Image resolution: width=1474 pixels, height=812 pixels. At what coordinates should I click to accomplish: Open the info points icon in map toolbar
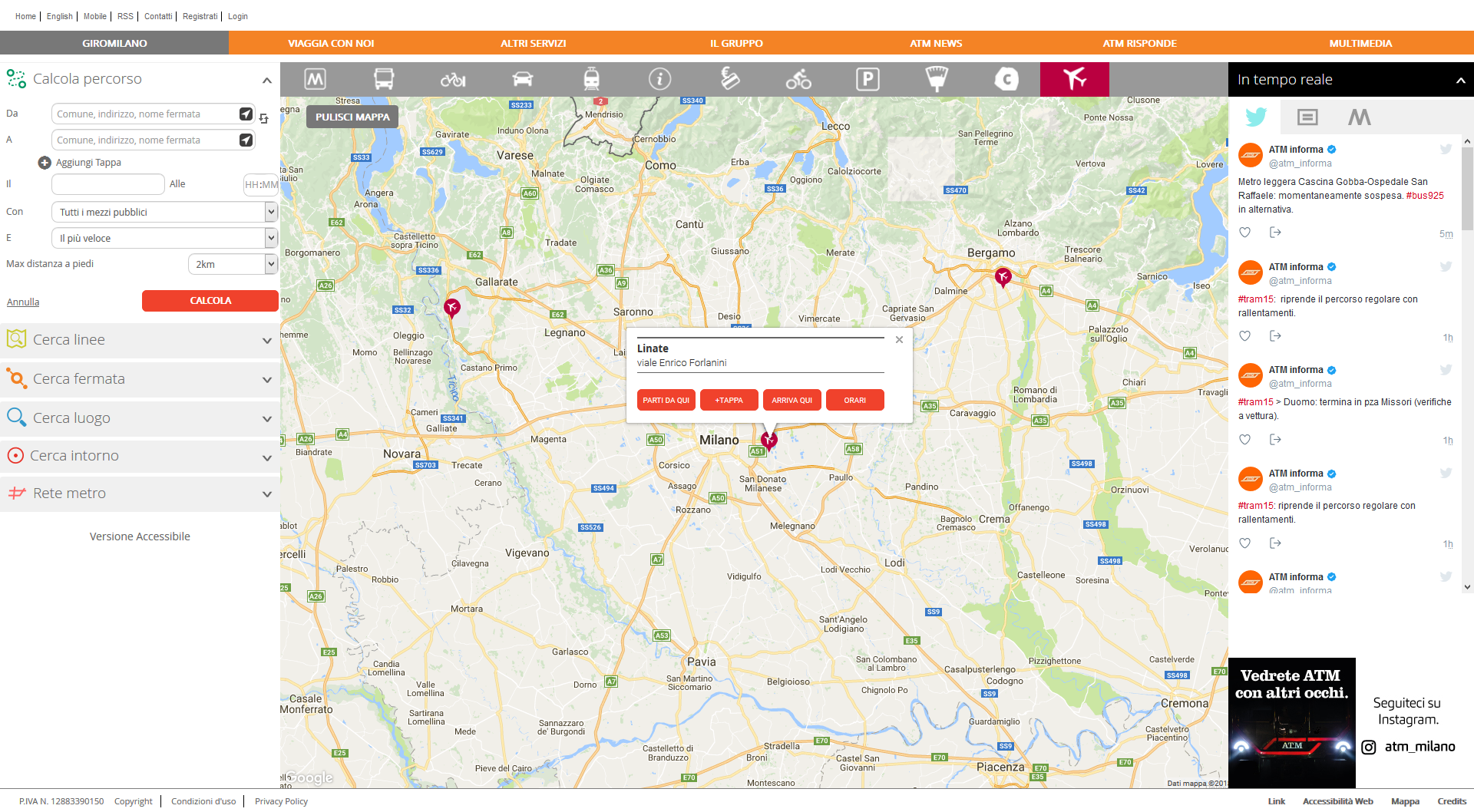point(659,79)
